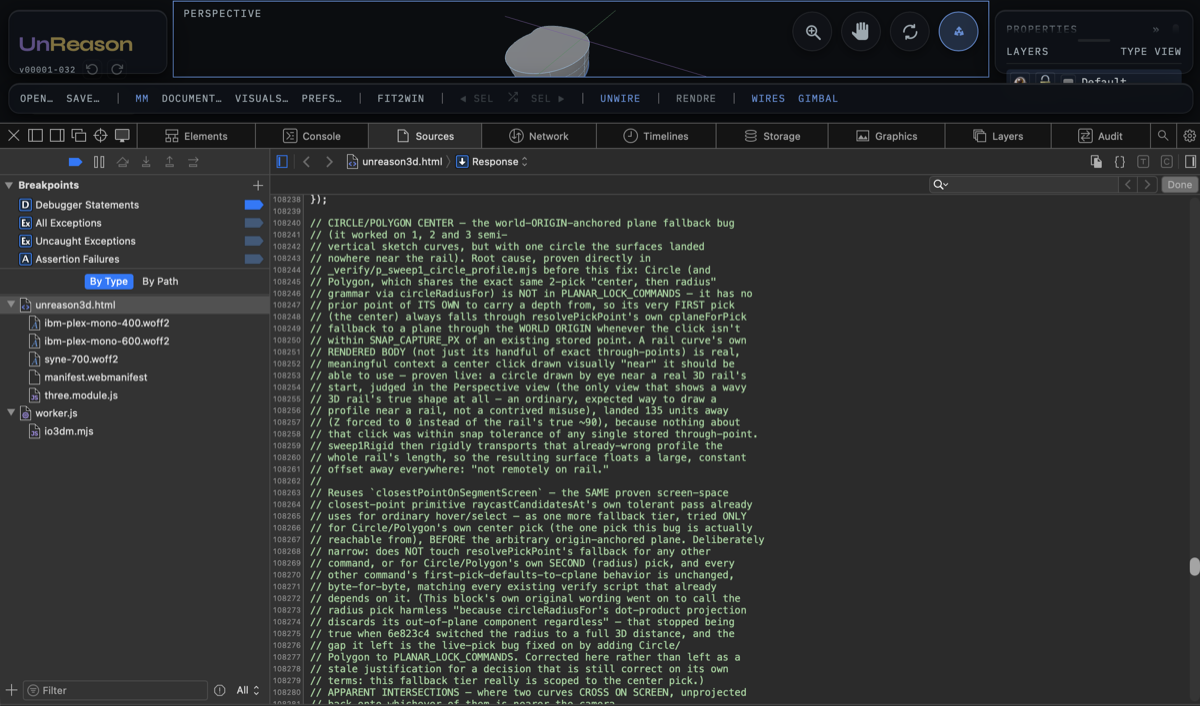Open Web Inspector search tab
Image resolution: width=1200 pixels, height=706 pixels.
tap(1163, 135)
